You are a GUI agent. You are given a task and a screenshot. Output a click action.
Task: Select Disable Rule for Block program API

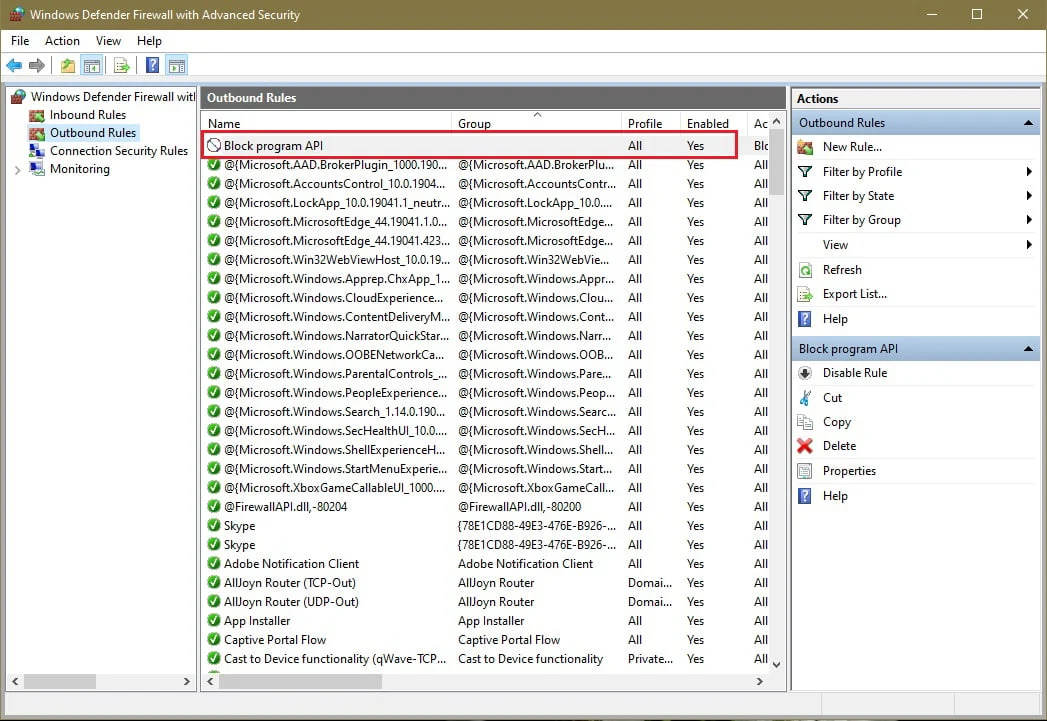[854, 373]
